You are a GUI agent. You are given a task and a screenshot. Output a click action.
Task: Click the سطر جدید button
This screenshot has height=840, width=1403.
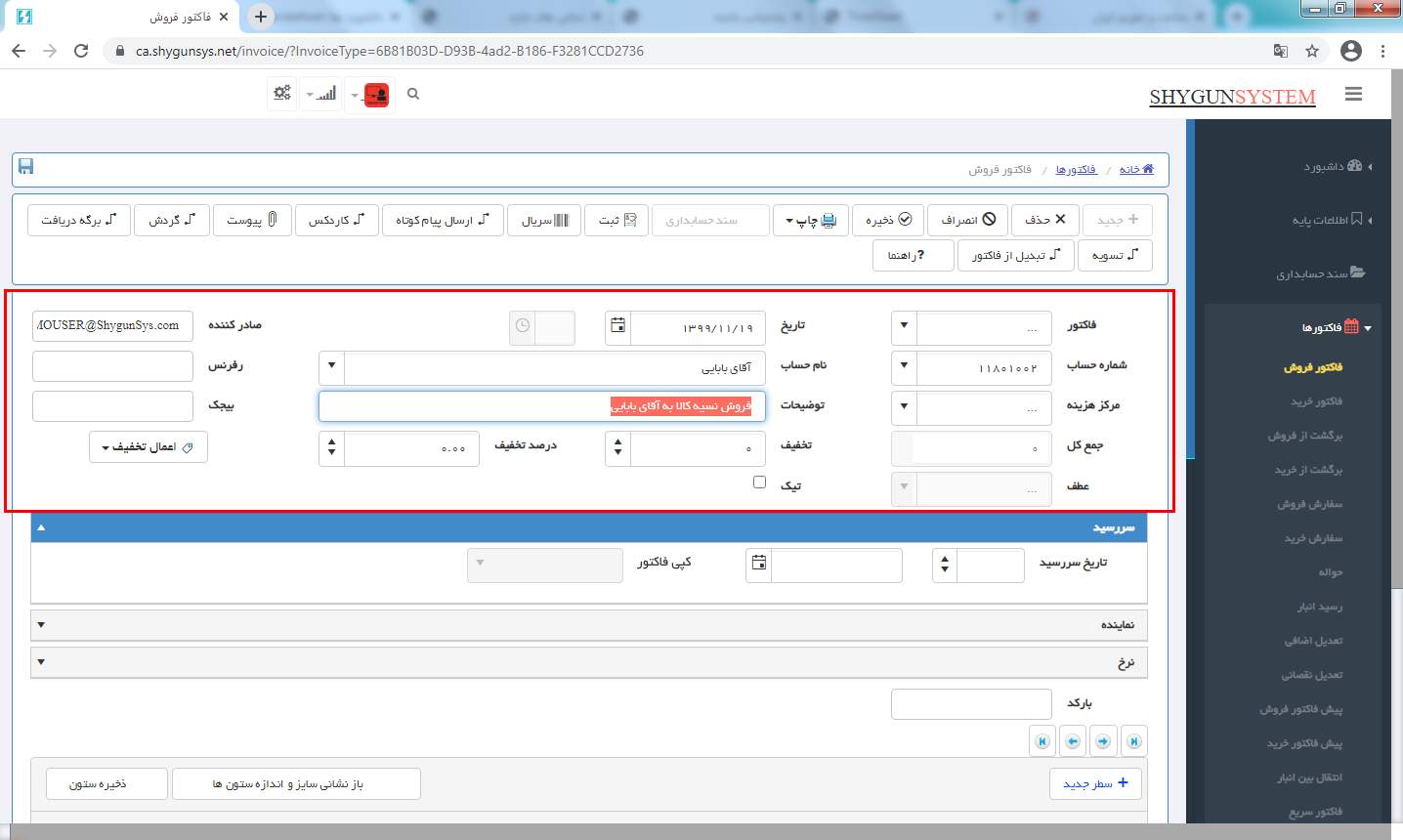click(1095, 783)
